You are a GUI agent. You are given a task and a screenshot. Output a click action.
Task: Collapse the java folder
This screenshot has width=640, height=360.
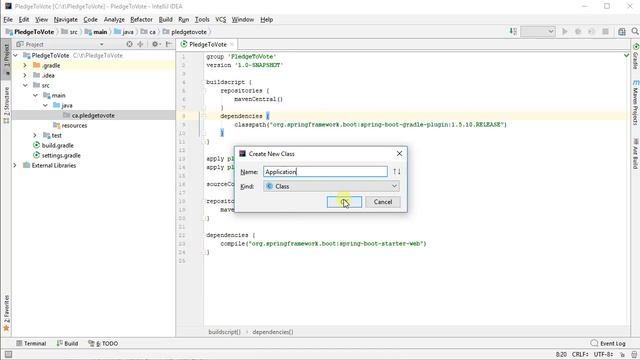[45, 105]
